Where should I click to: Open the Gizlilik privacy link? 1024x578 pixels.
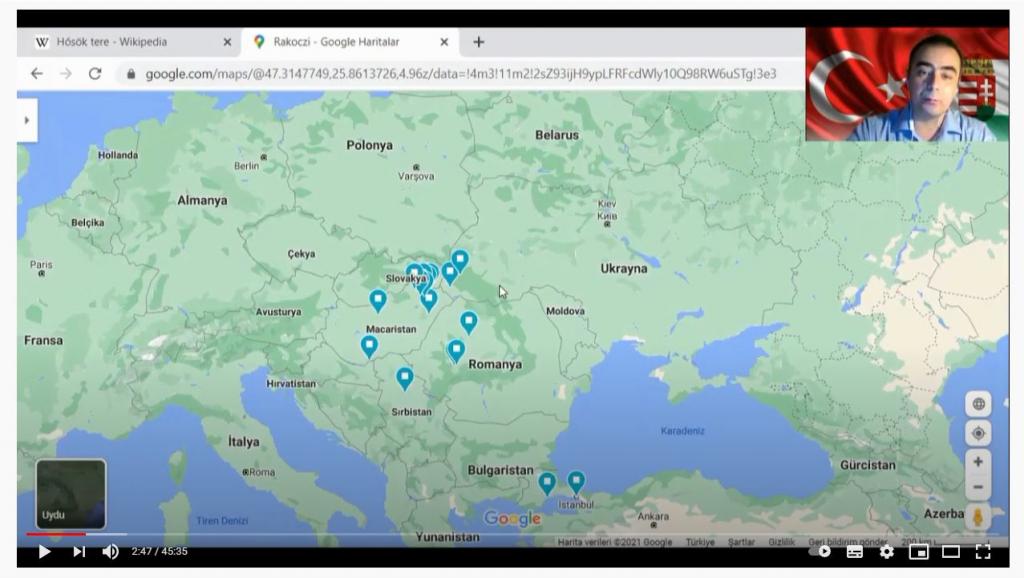782,542
